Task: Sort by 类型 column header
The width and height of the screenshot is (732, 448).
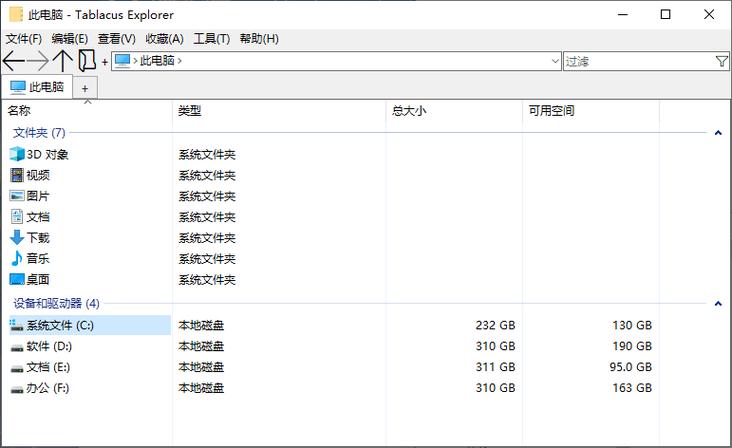Action: tap(279, 111)
